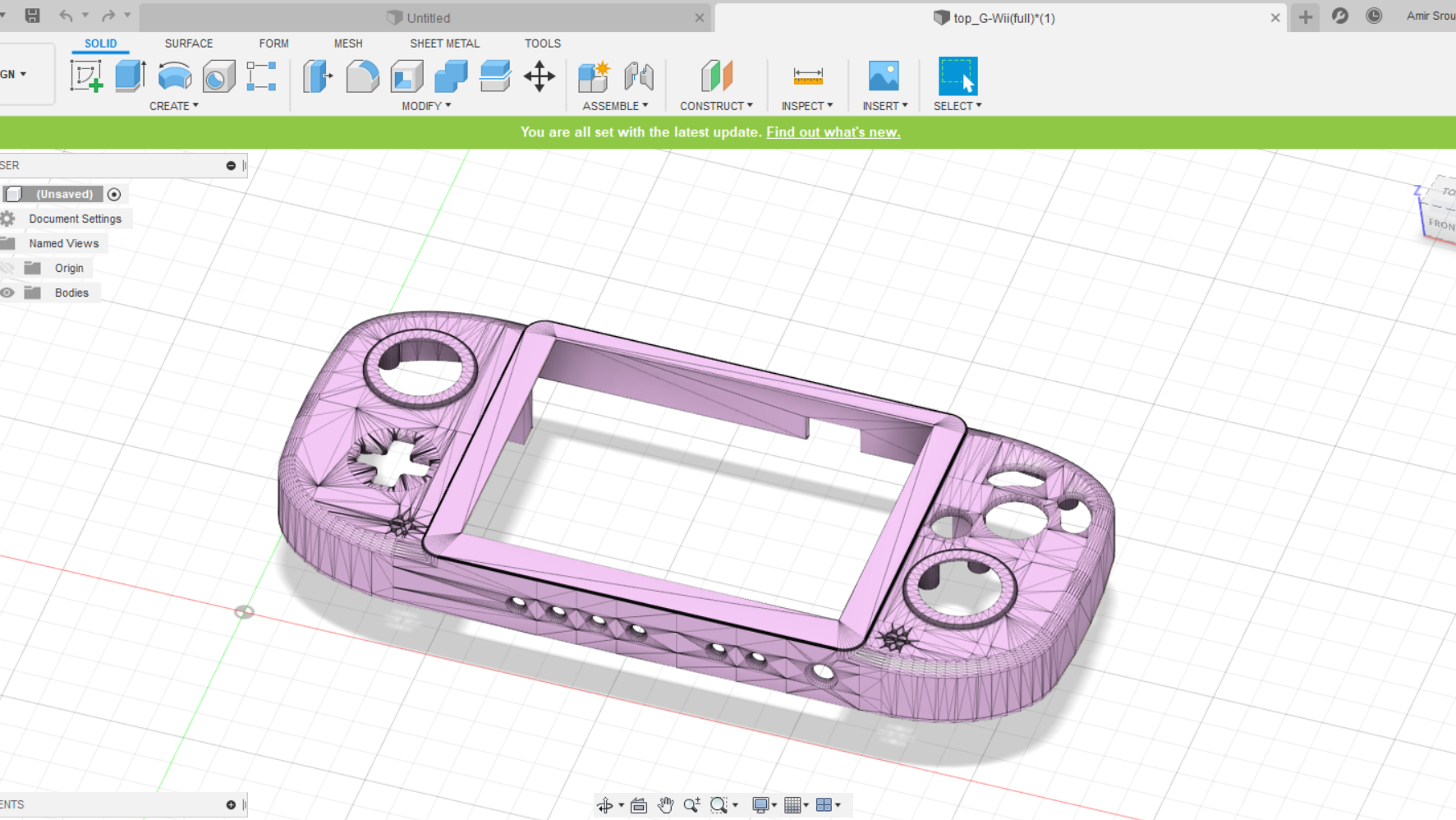
Task: Click the Zoom Window magnifier icon
Action: [x=719, y=805]
